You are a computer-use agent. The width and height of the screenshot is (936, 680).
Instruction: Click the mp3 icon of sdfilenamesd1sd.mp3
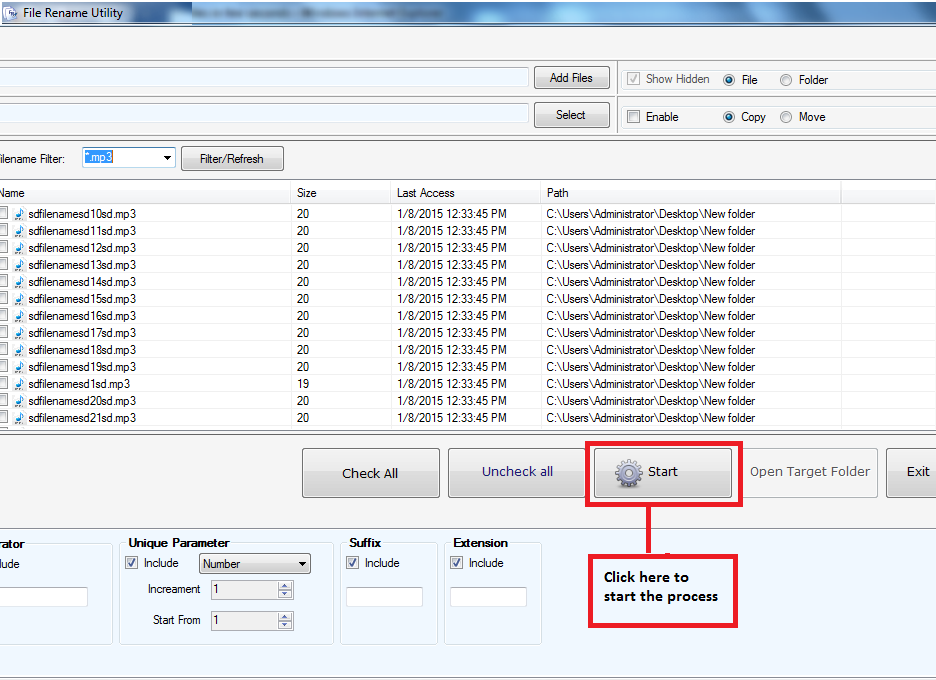[20, 384]
